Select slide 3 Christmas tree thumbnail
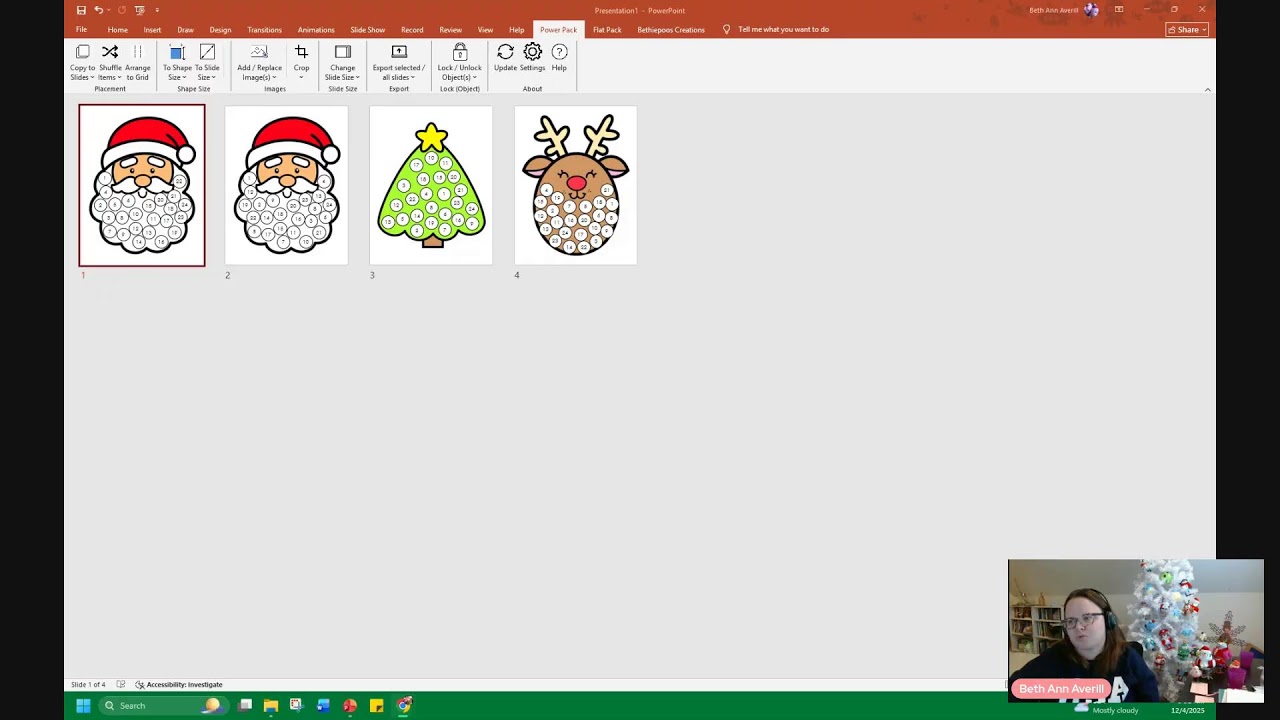 (431, 185)
